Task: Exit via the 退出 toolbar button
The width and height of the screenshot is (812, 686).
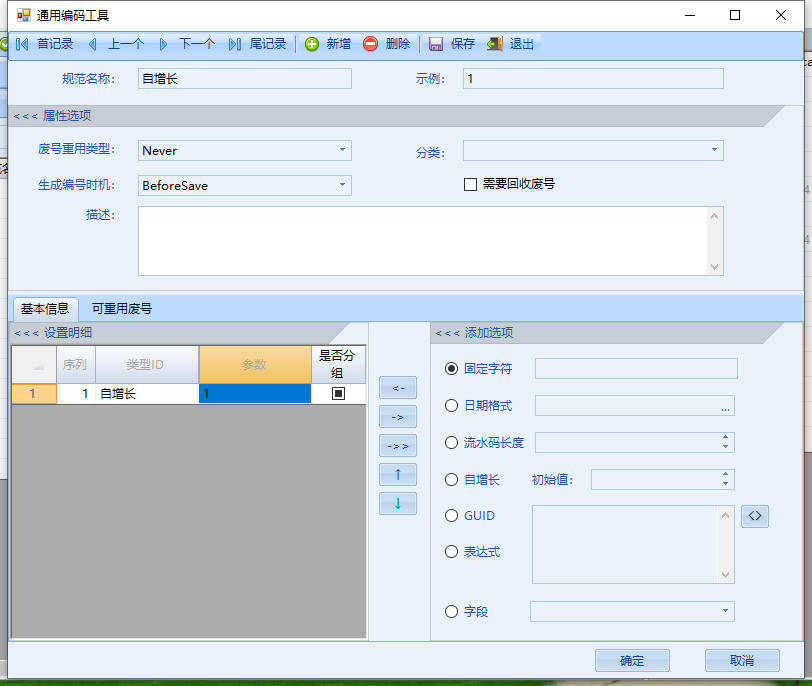Action: click(511, 44)
